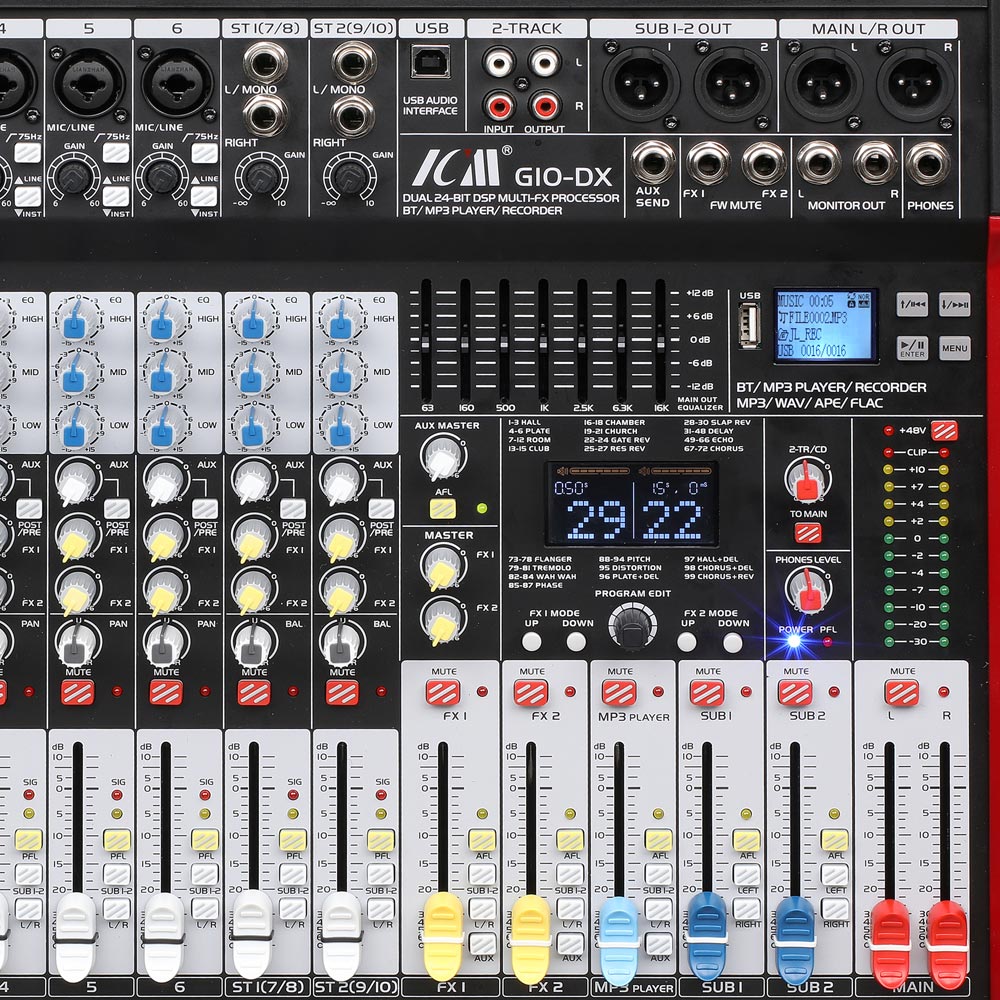The width and height of the screenshot is (1000, 1000).
Task: Click the 1K graphic EQ slider
Action: [543, 343]
